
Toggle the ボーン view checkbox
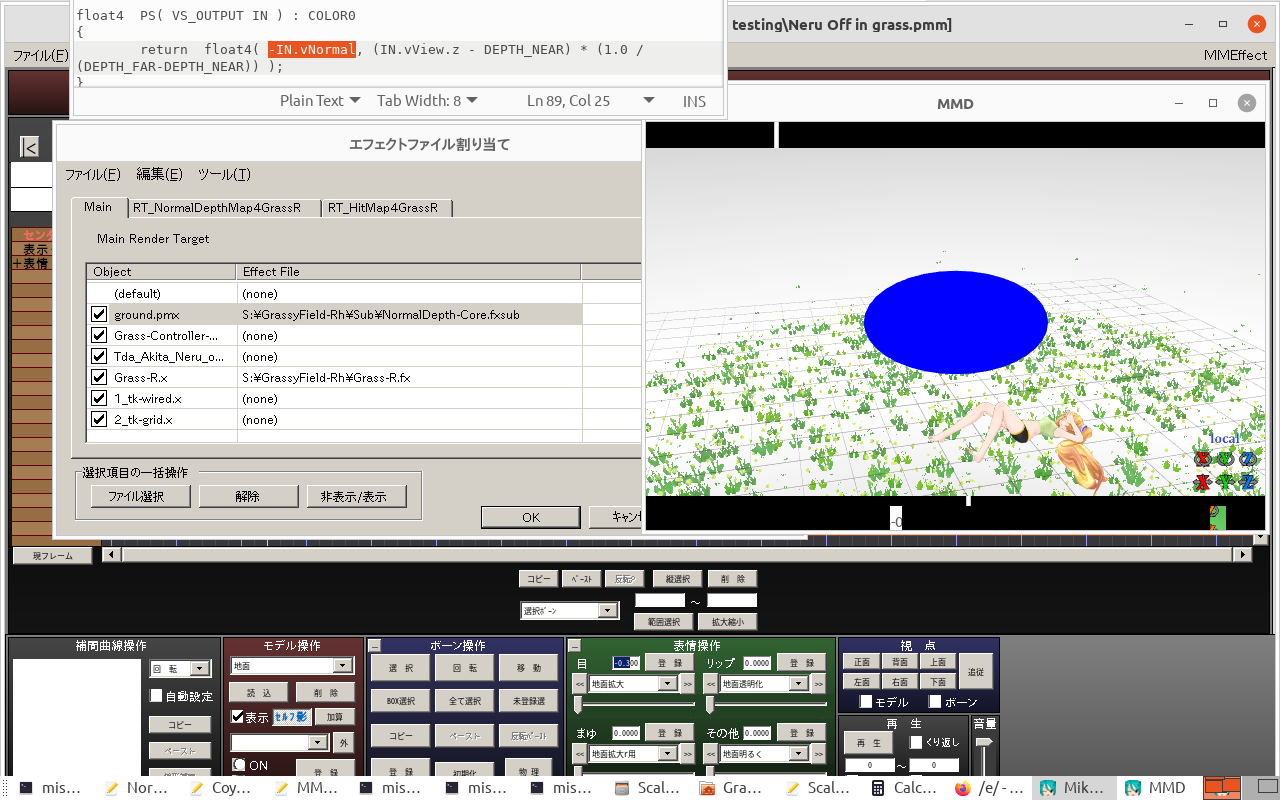pos(935,702)
